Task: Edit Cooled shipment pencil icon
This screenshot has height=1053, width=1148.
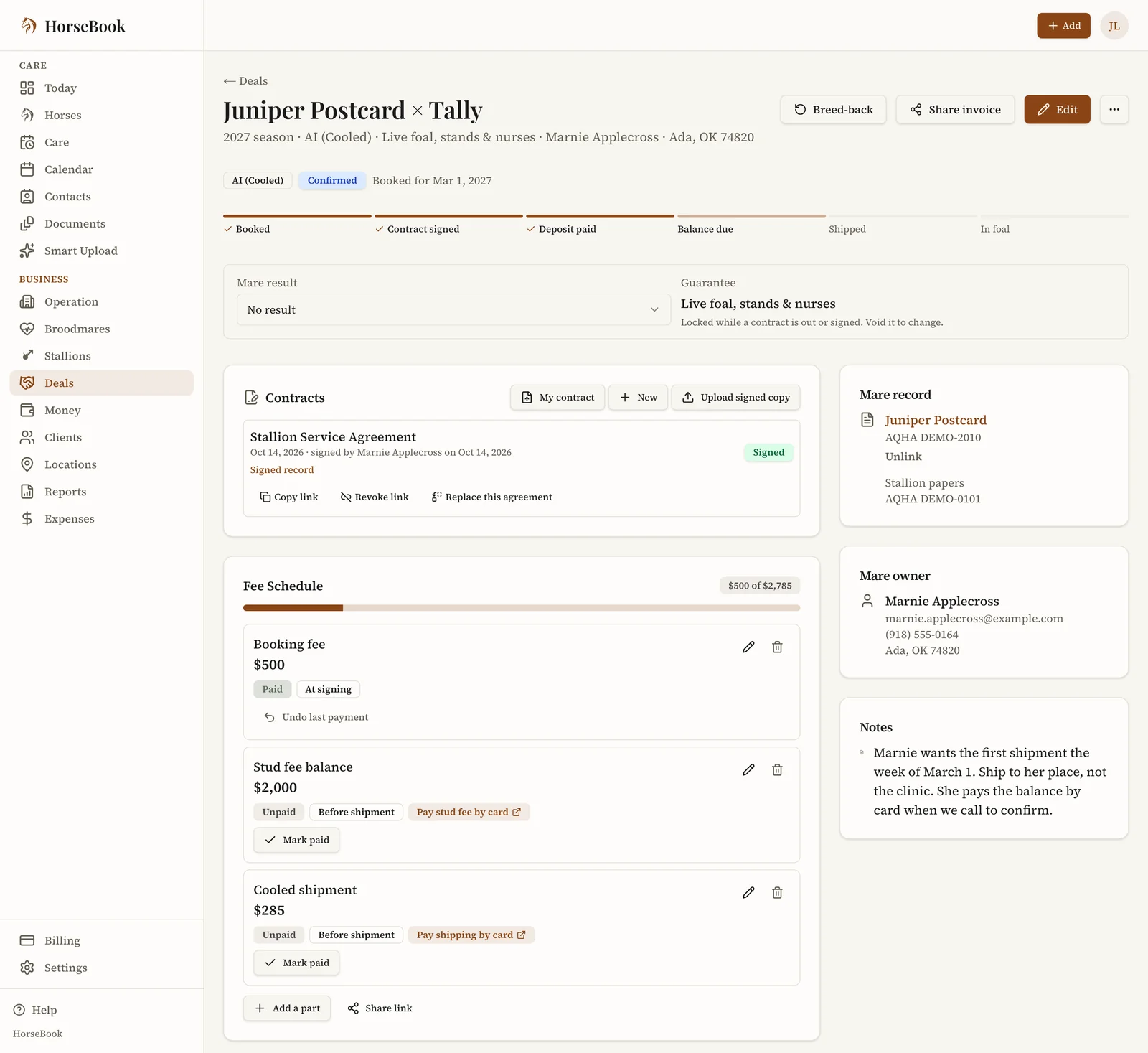Action: pos(748,892)
